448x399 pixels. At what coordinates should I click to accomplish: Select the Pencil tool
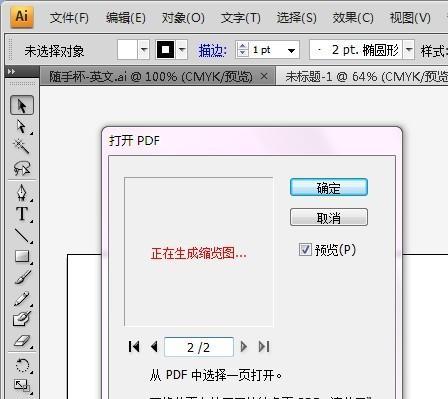point(22,299)
